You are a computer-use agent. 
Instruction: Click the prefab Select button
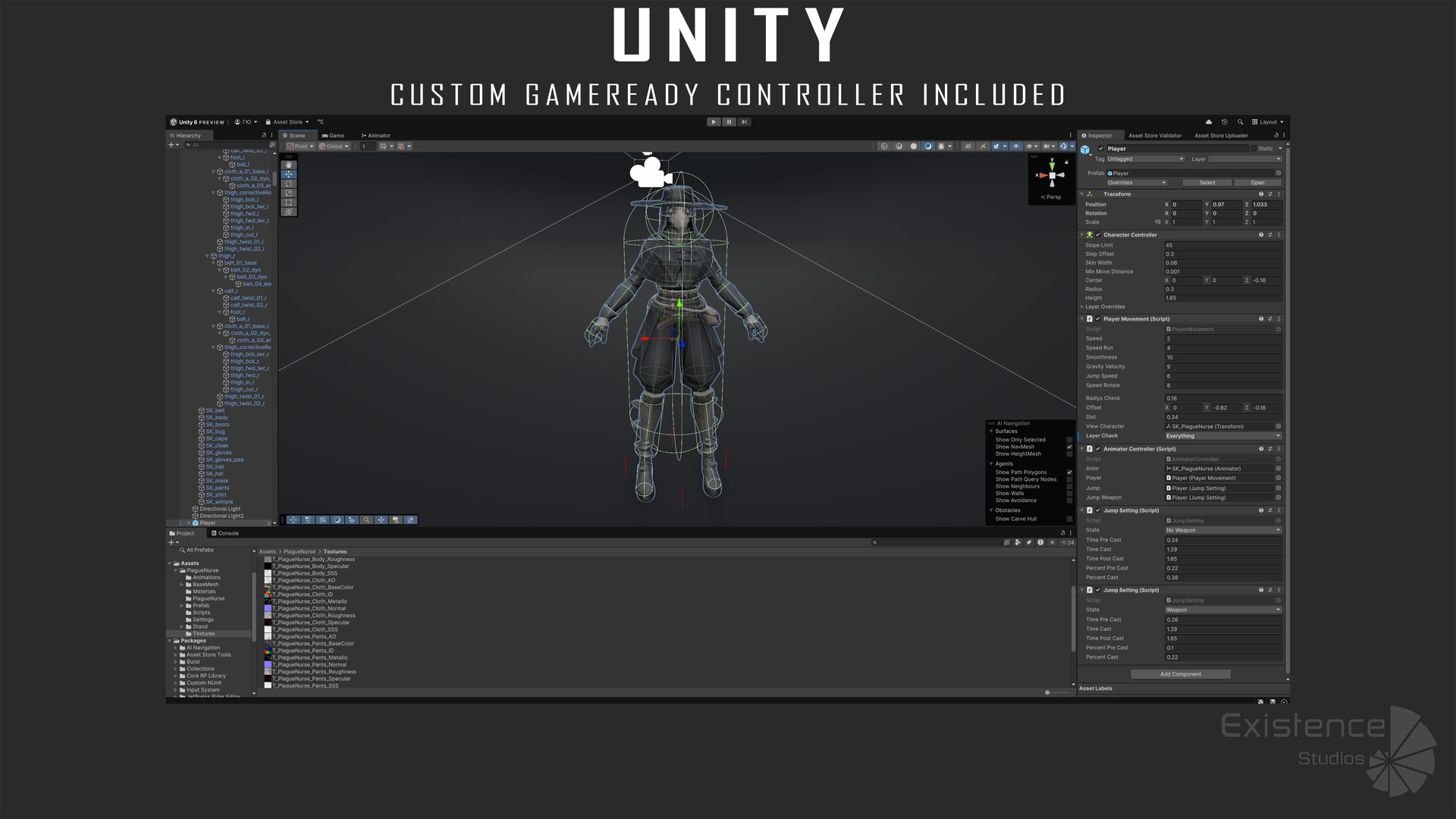click(1207, 183)
